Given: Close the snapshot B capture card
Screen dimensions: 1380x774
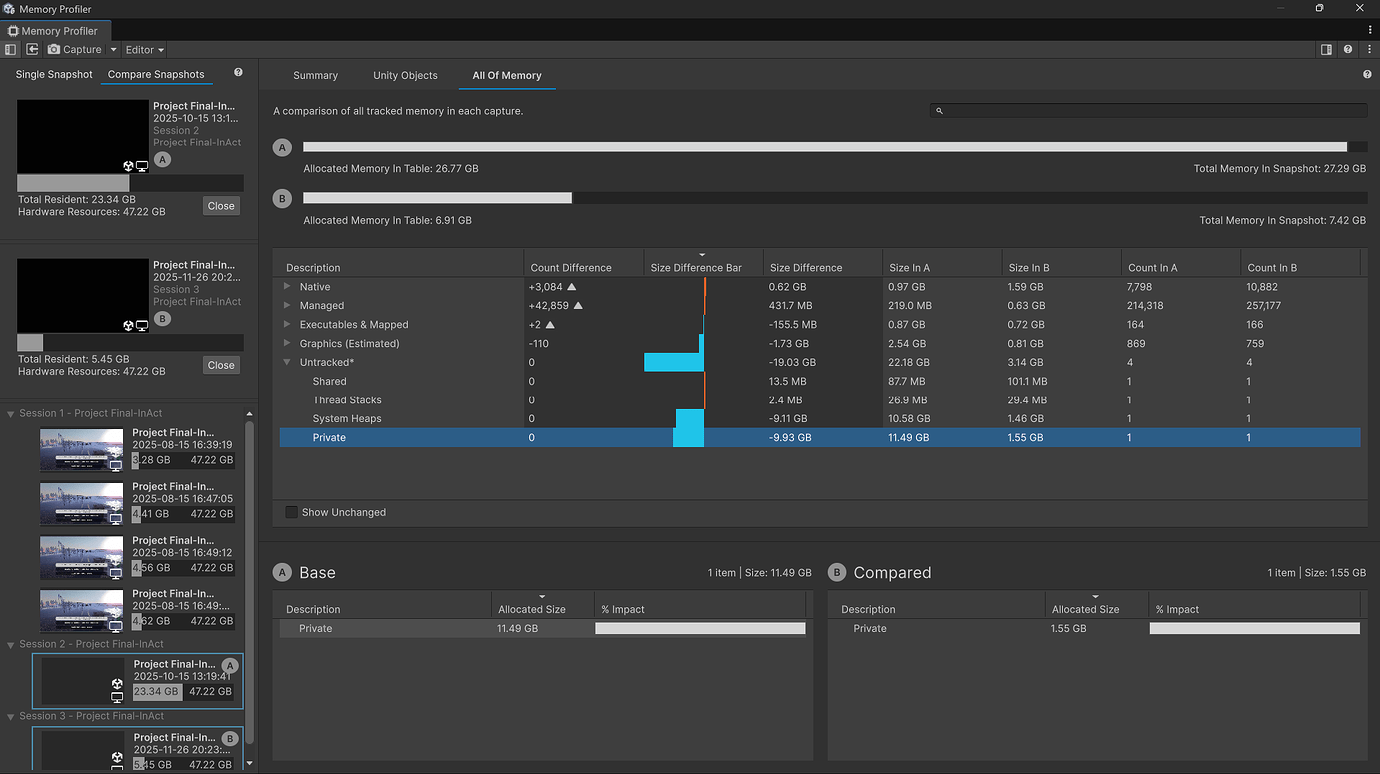Looking at the screenshot, I should click(220, 364).
